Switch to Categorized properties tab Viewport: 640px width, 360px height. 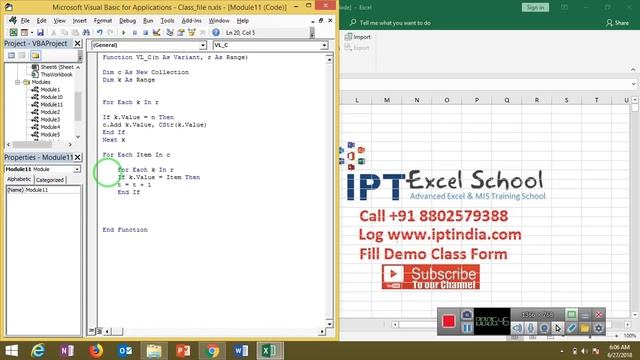click(50, 180)
